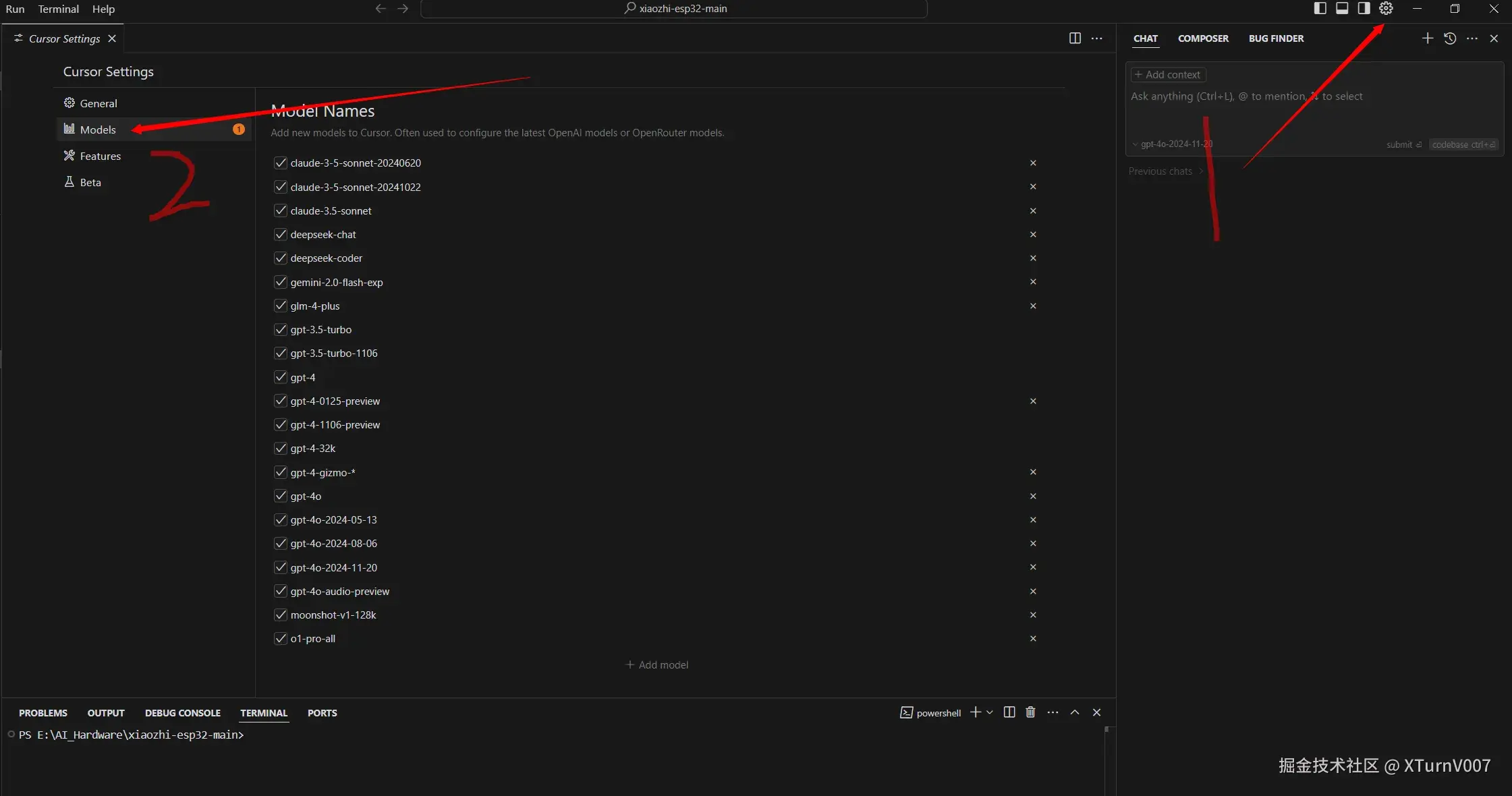Click the Add context button
Viewport: 1512px width, 796px height.
[x=1167, y=74]
